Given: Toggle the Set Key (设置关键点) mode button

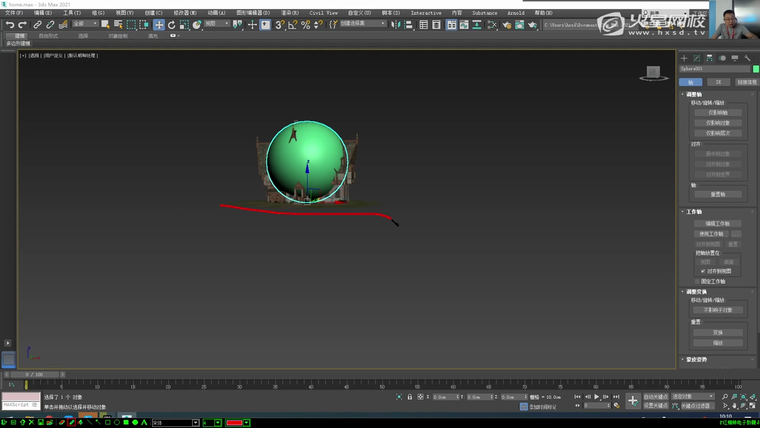Looking at the screenshot, I should coord(655,405).
